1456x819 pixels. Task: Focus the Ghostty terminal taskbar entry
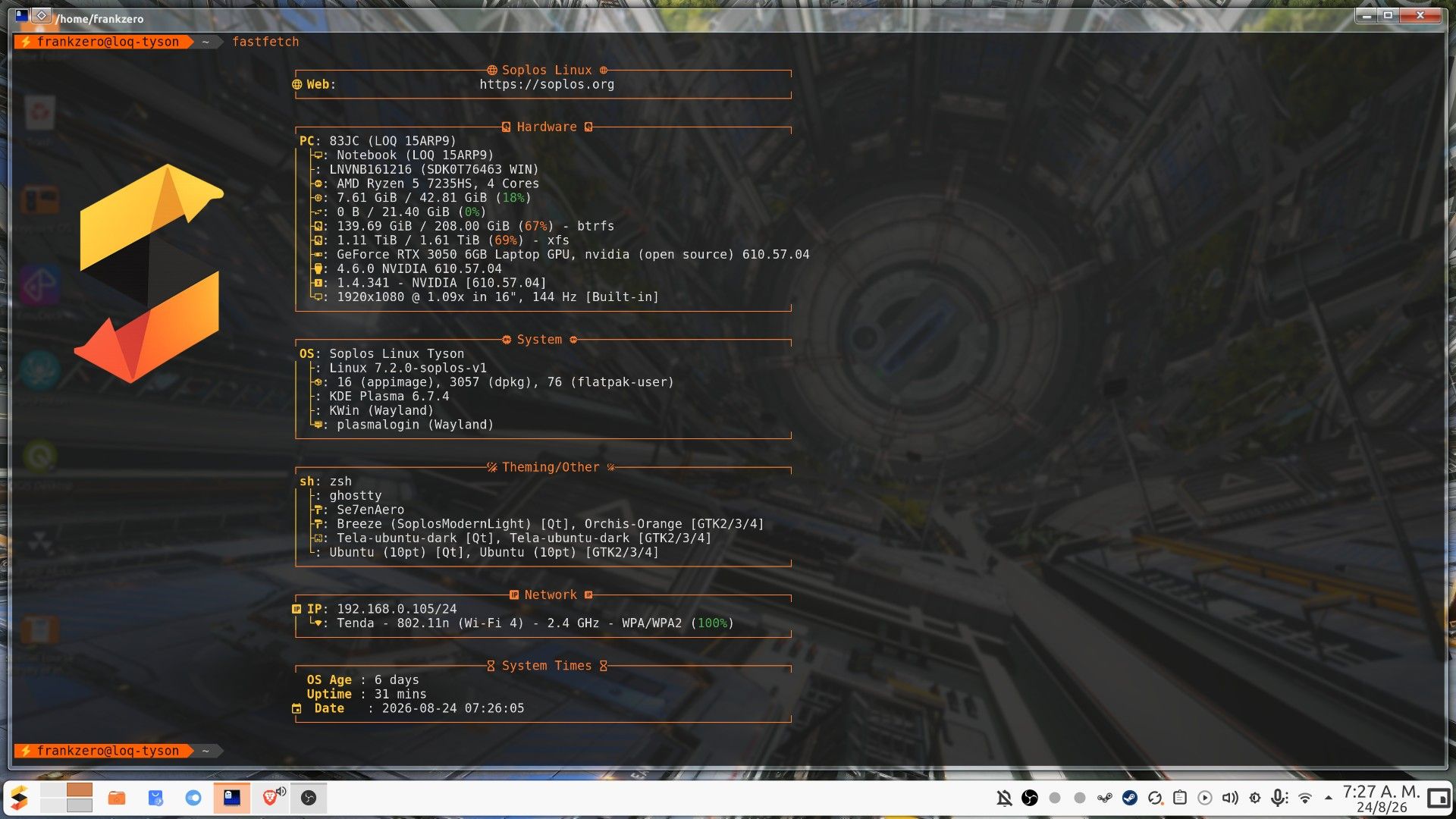pos(232,798)
